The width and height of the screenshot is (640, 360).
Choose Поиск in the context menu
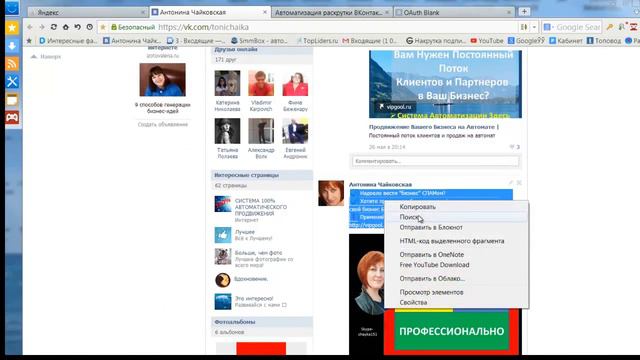456,217
